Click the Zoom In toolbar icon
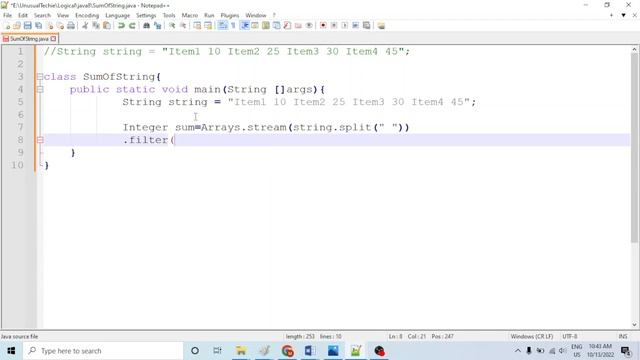This screenshot has width=640, height=360. click(172, 26)
